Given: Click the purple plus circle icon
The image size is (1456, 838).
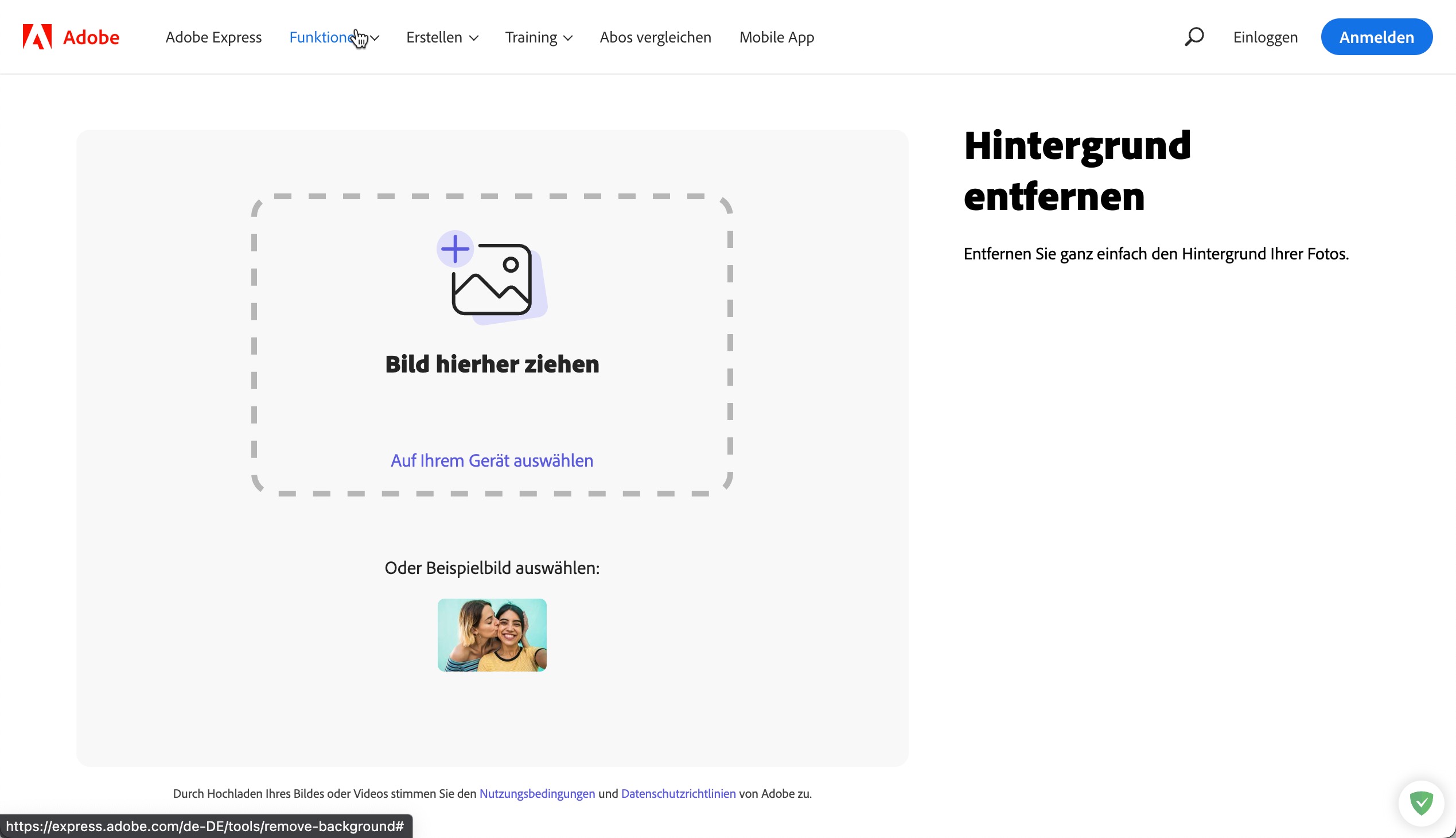Looking at the screenshot, I should [x=455, y=249].
